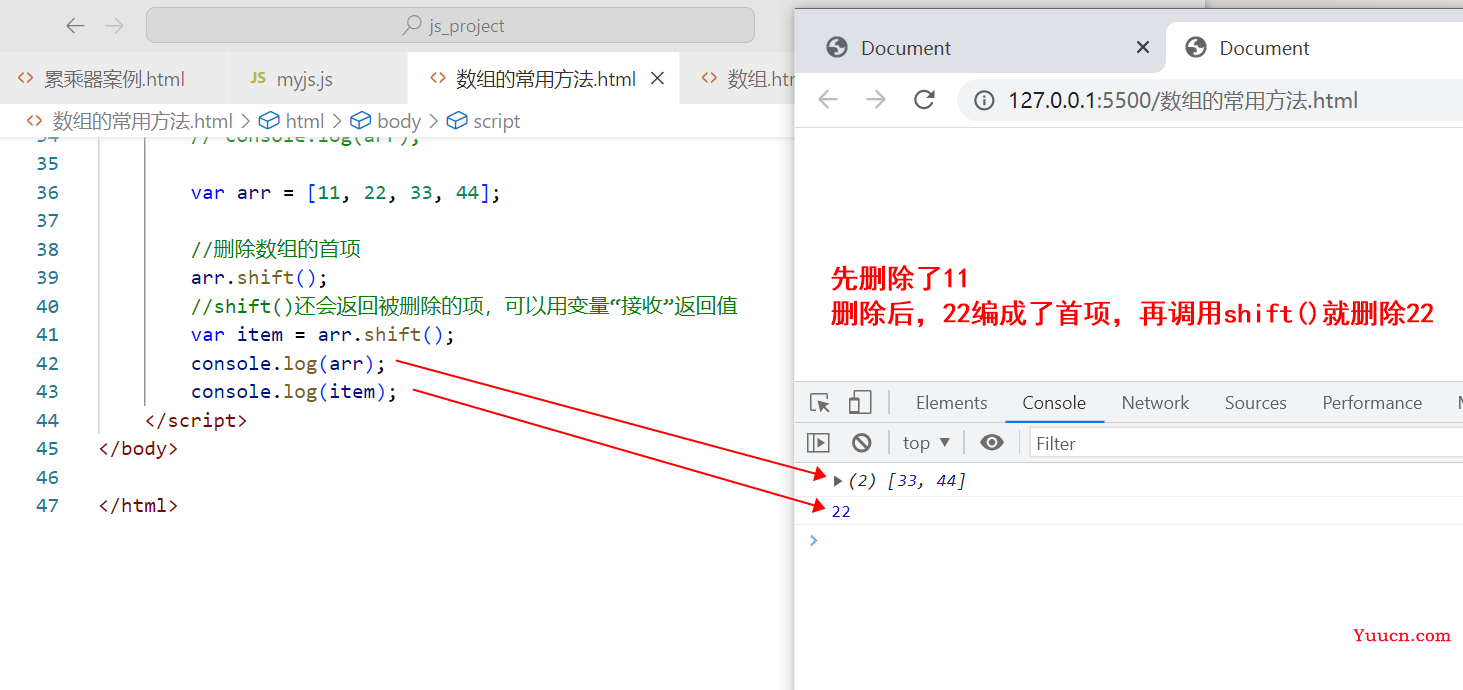Toggle DevTools device toolbar
The image size is (1463, 690).
coord(859,403)
